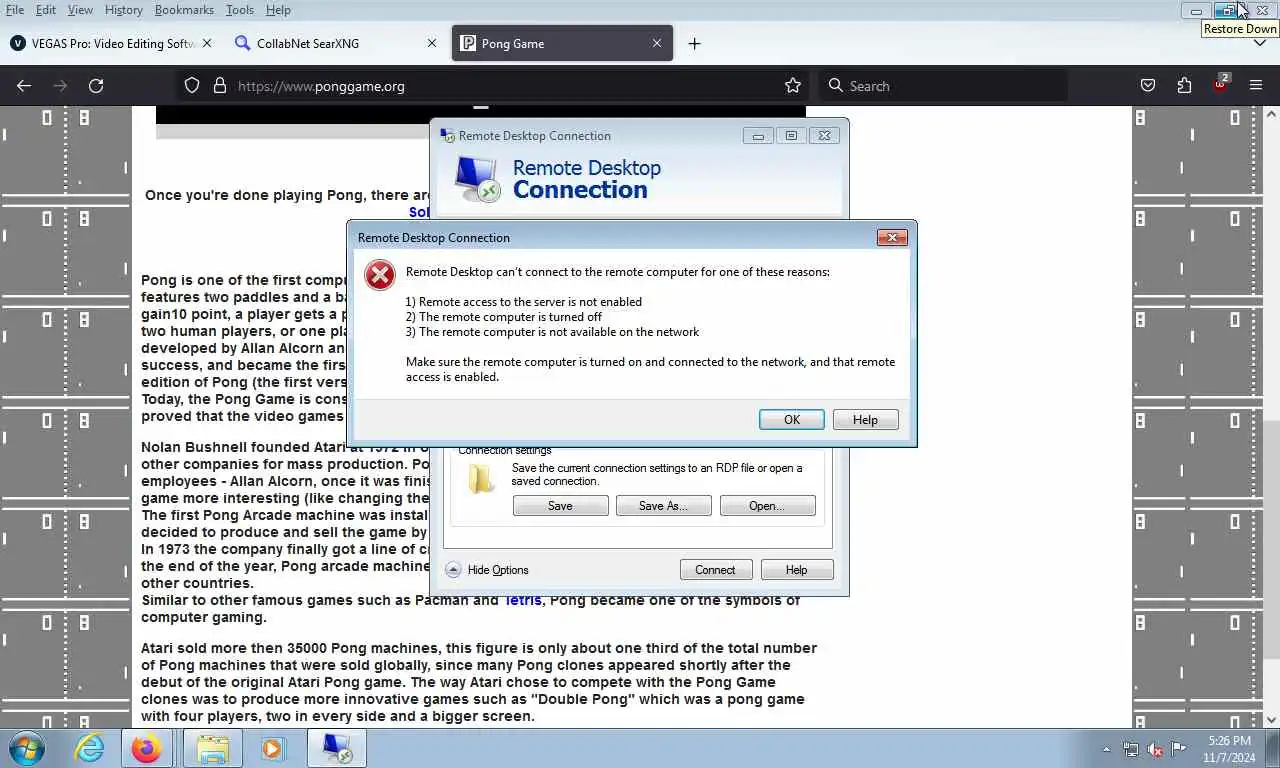Click the network tray icon

(x=1131, y=749)
